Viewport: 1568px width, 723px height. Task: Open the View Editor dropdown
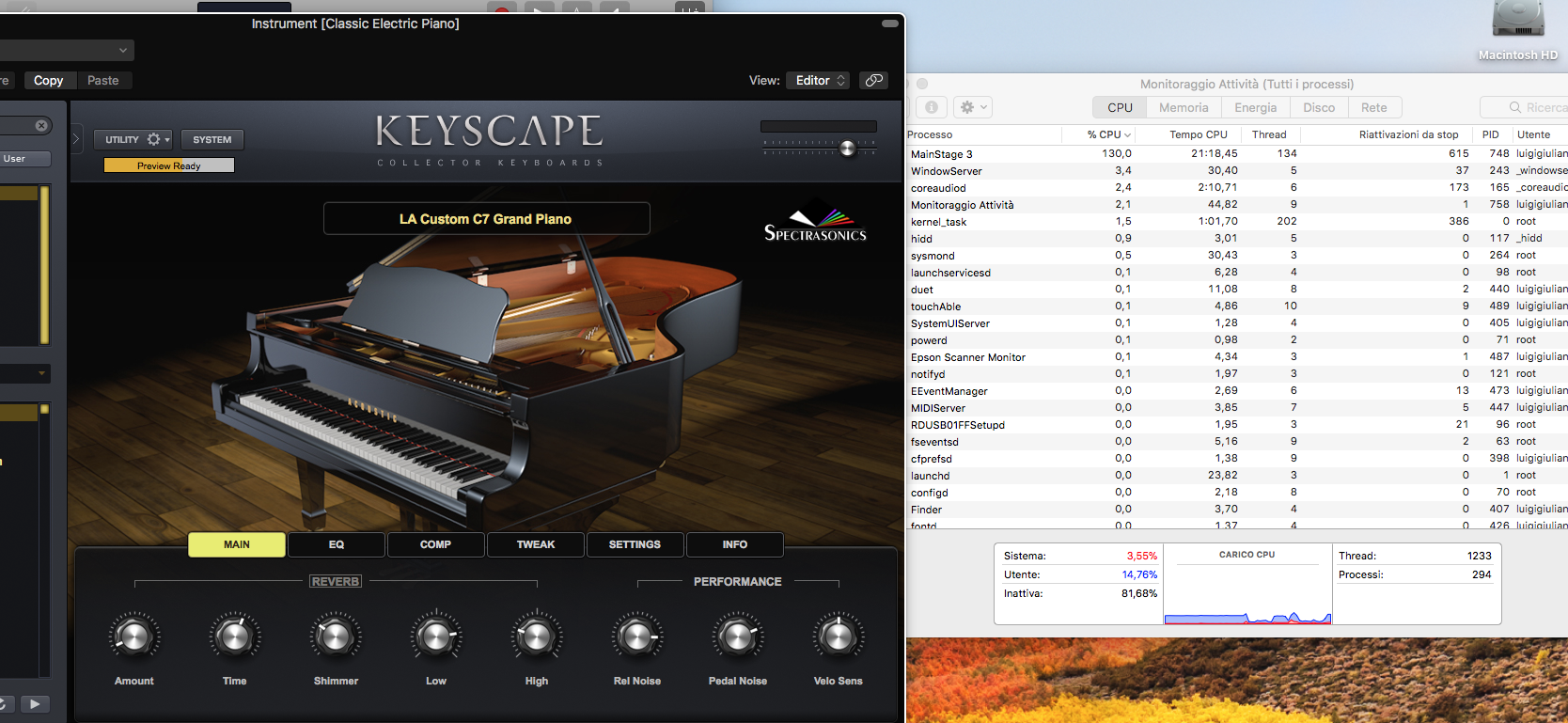(818, 80)
